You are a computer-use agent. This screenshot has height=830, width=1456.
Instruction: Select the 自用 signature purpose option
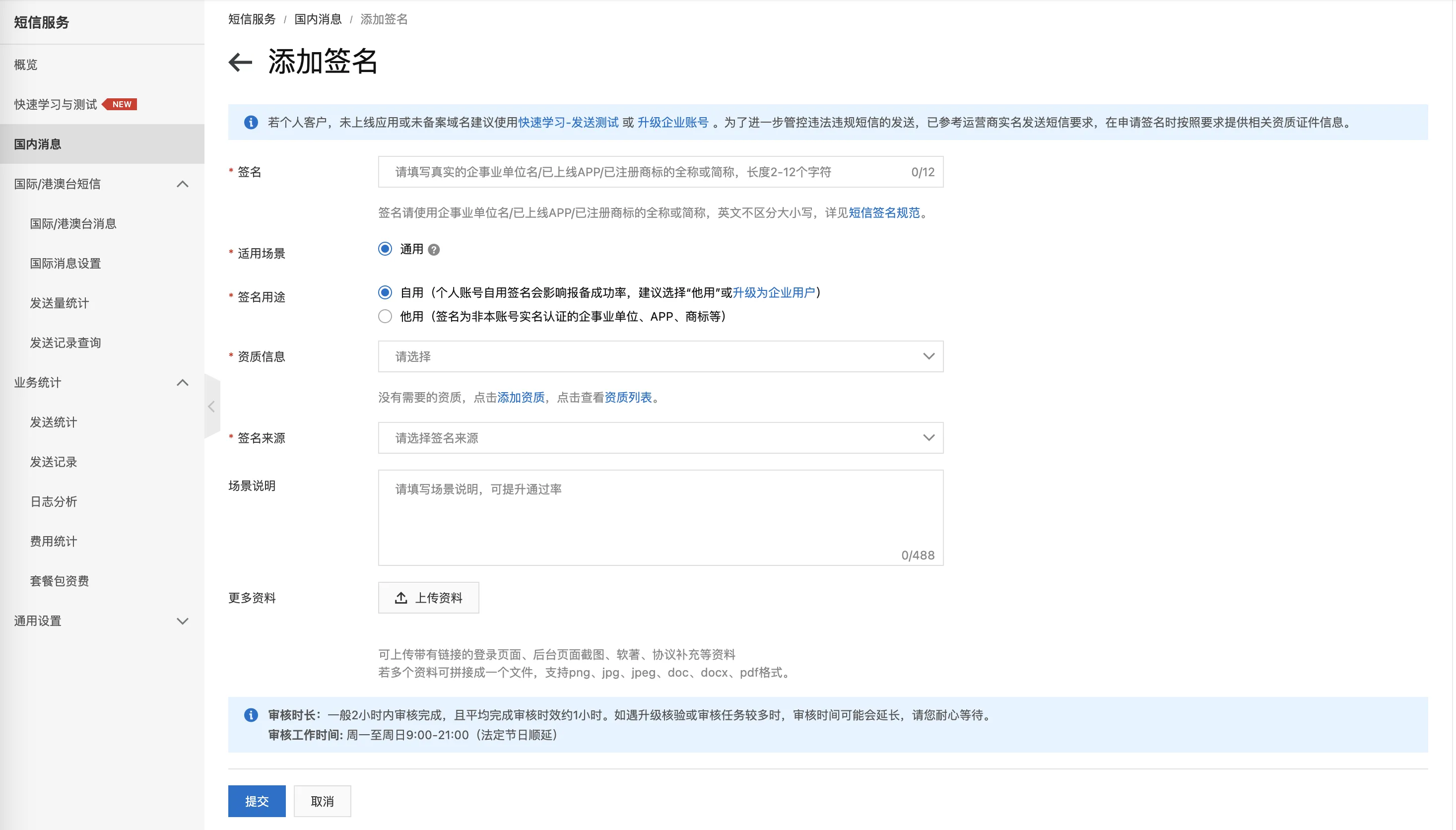385,292
